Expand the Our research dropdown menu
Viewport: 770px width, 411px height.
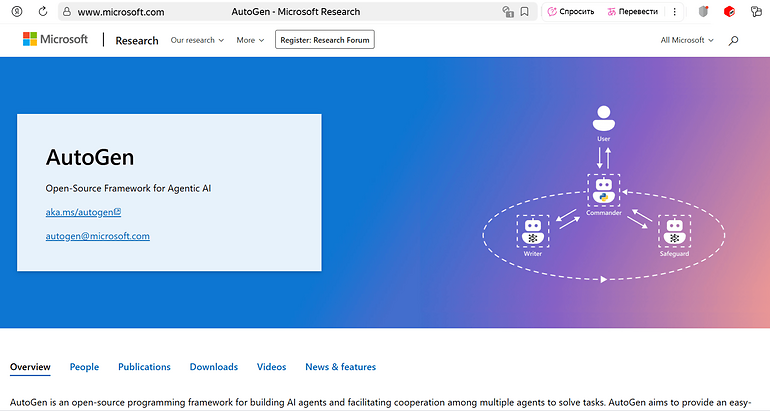pos(197,40)
